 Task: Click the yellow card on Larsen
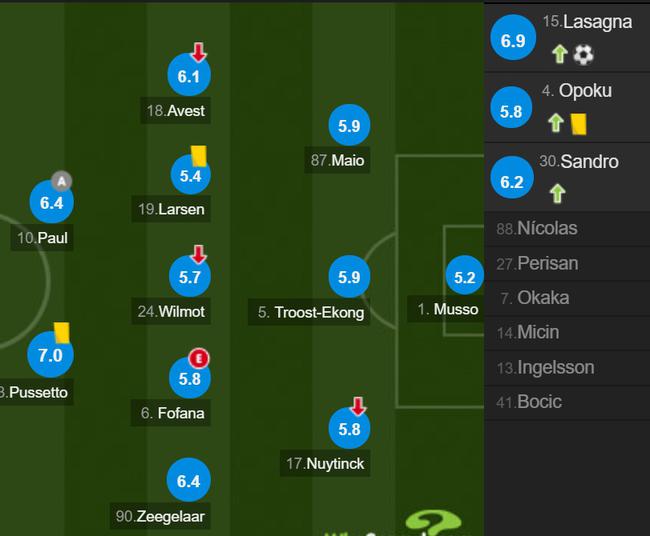pyautogui.click(x=199, y=156)
